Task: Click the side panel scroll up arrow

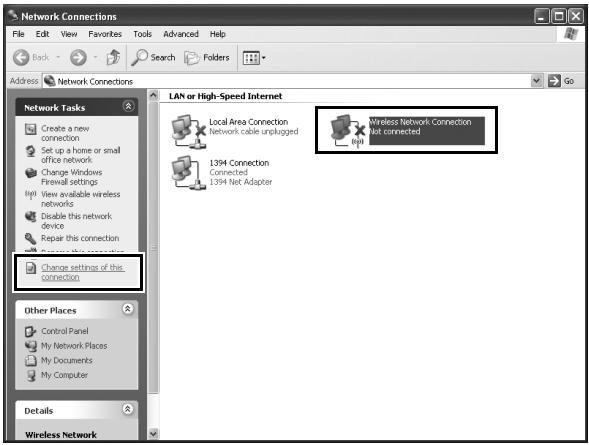Action: (153, 95)
